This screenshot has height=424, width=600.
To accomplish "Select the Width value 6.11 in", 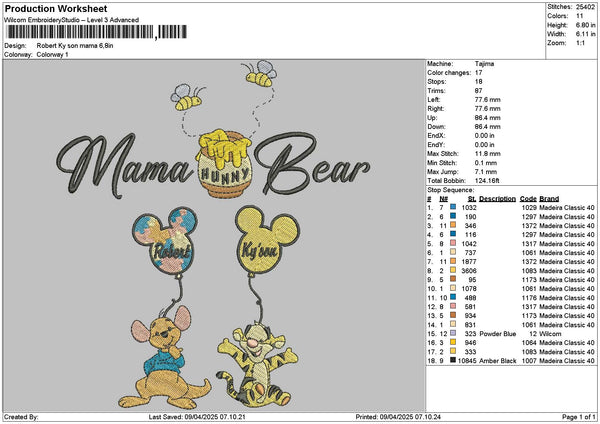I will pyautogui.click(x=585, y=34).
